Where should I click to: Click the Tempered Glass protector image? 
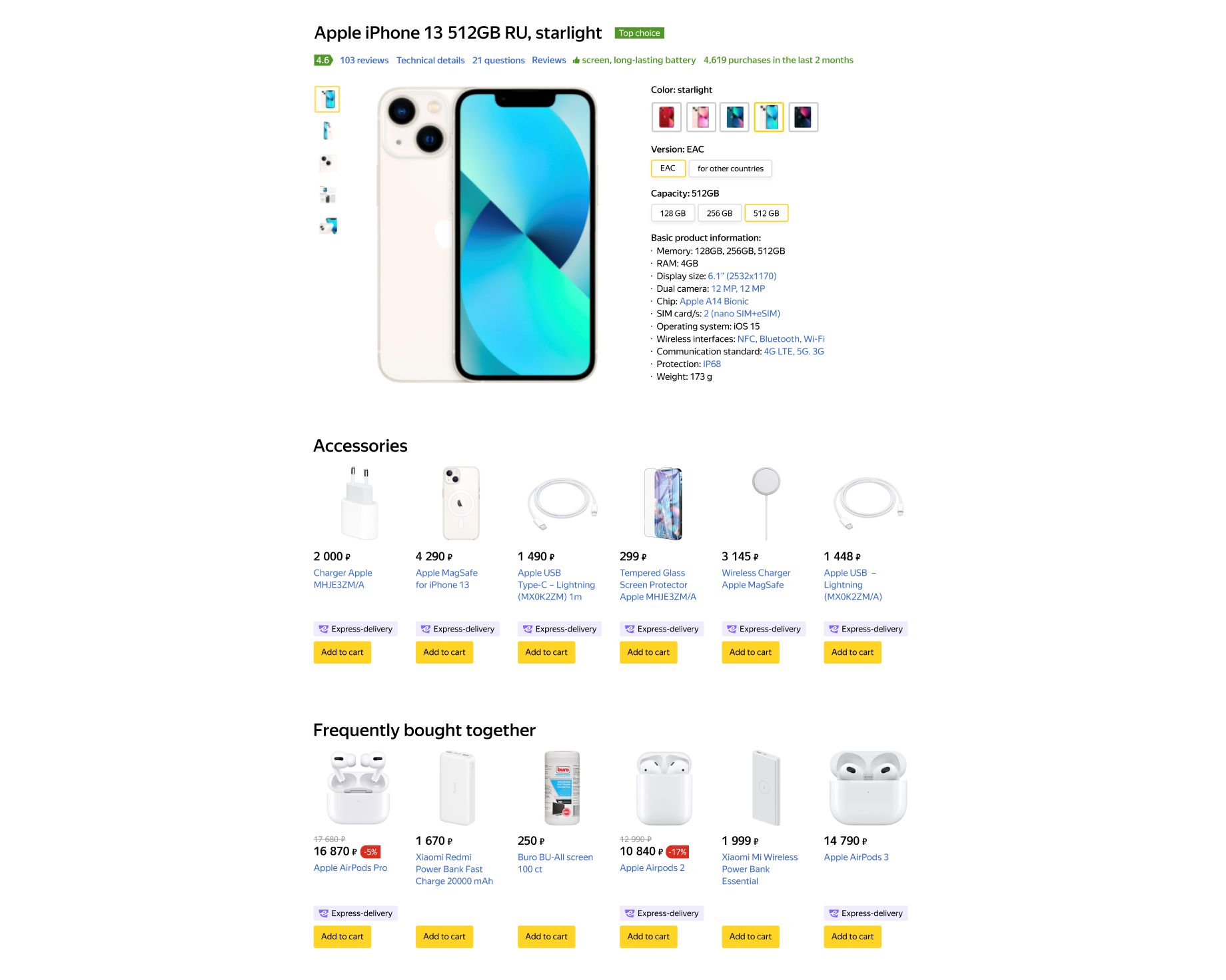pos(664,503)
